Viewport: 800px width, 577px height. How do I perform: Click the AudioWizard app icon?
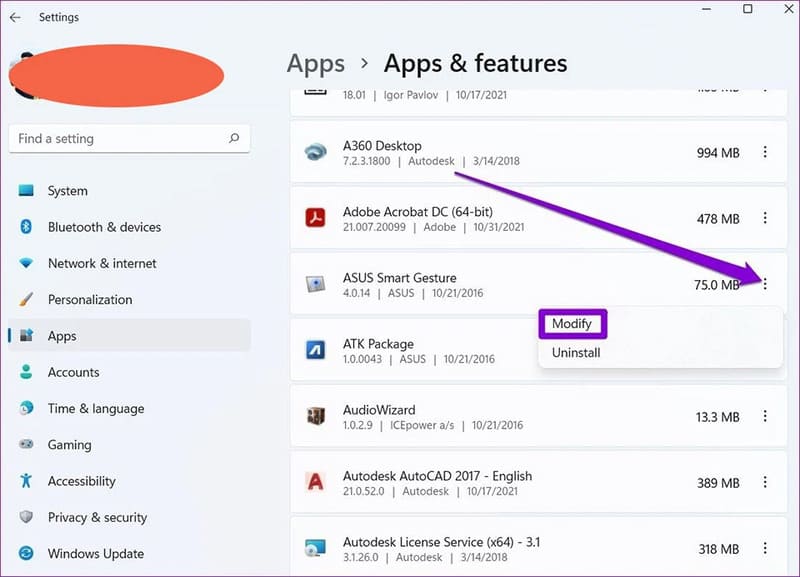coord(315,416)
